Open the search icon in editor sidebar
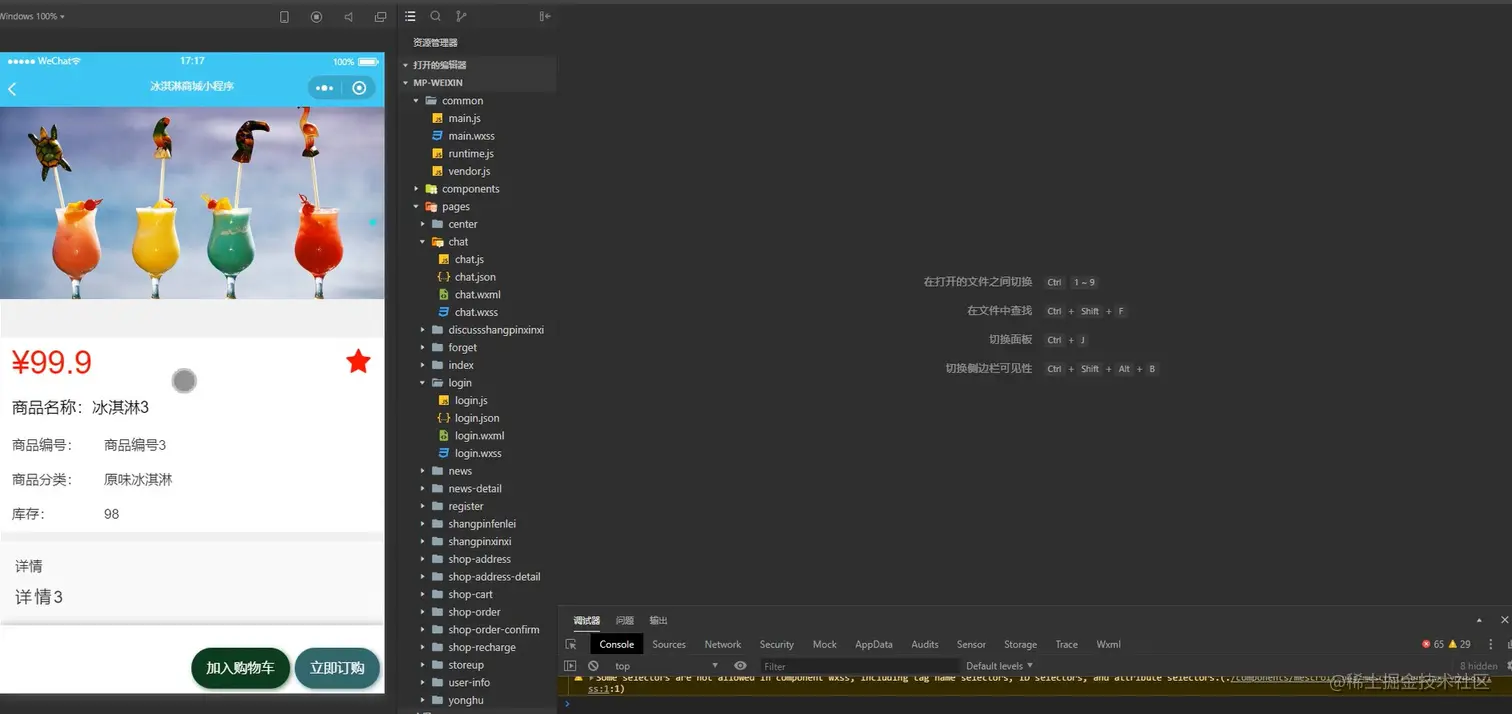Image resolution: width=1512 pixels, height=714 pixels. pyautogui.click(x=435, y=16)
